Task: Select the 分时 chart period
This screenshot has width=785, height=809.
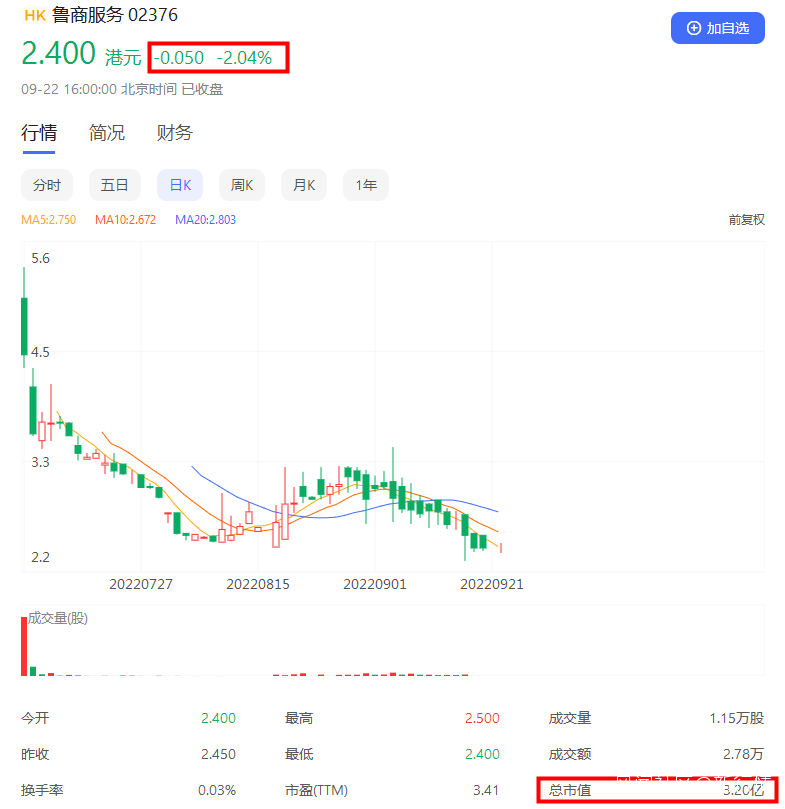Action: click(47, 185)
